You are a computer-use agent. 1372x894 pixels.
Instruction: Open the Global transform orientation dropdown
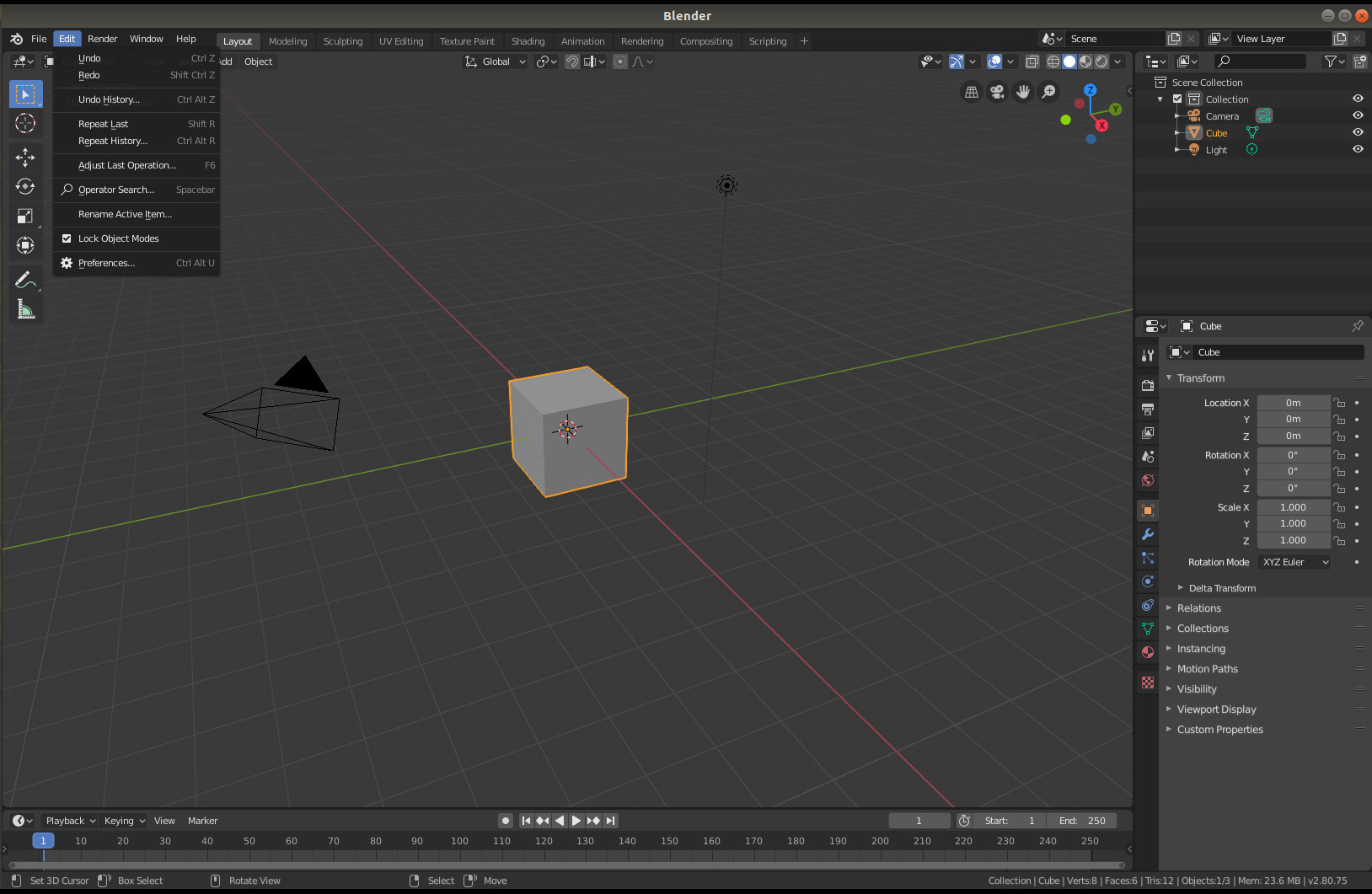496,62
